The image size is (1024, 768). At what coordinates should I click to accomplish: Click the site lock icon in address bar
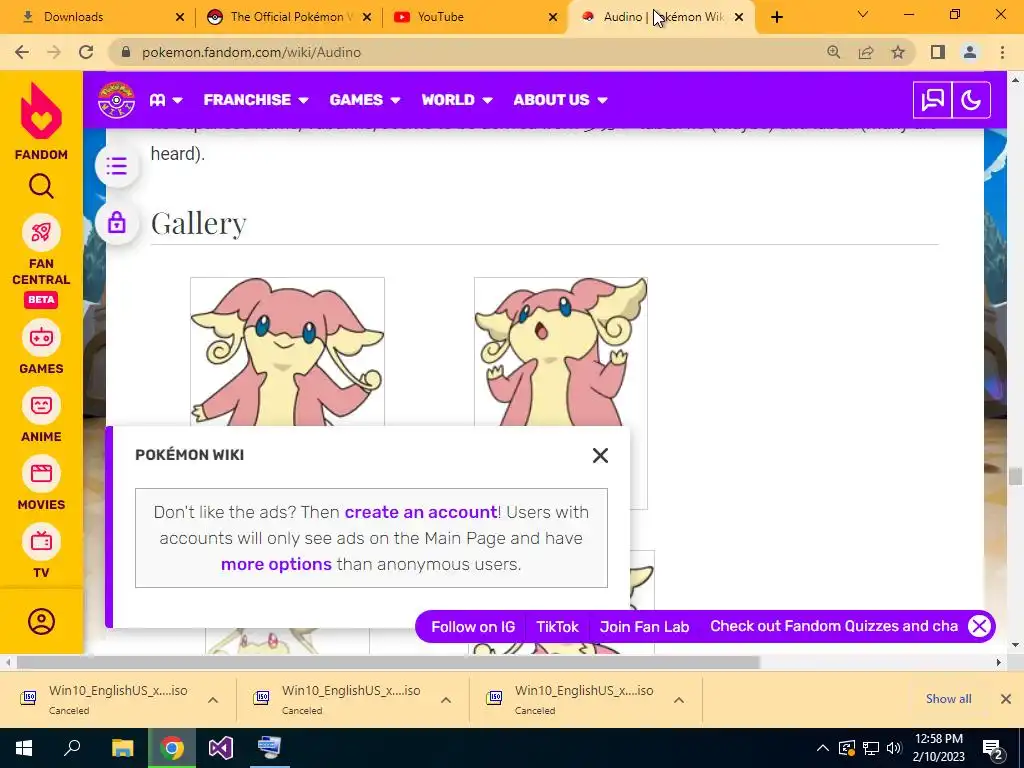click(x=127, y=52)
